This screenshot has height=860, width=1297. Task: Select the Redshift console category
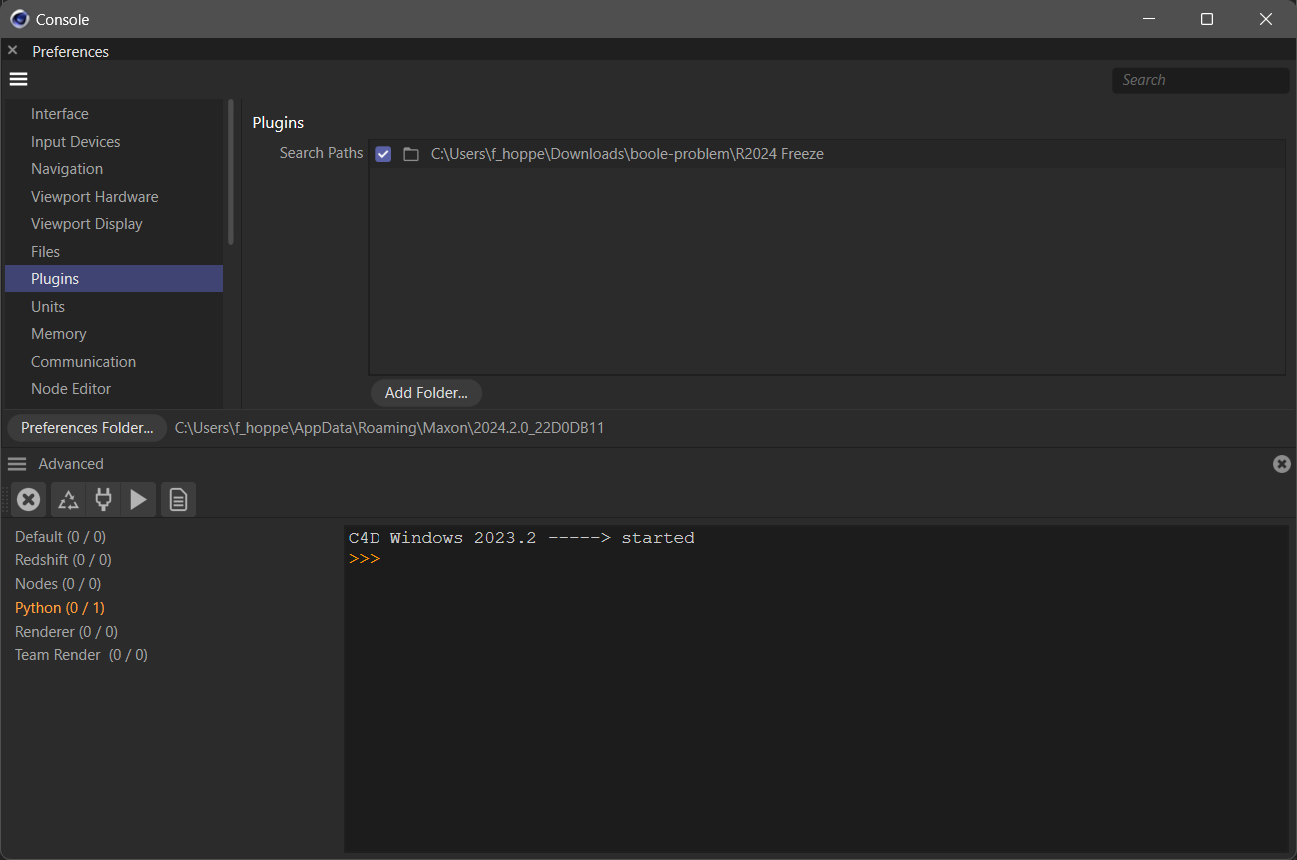[63, 560]
